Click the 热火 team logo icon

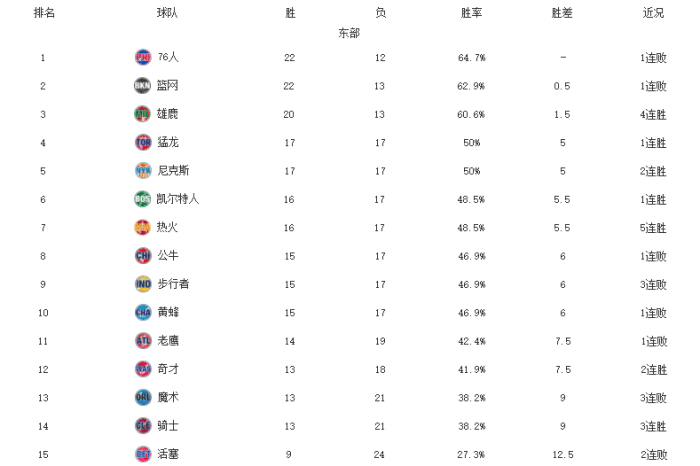[142, 227]
